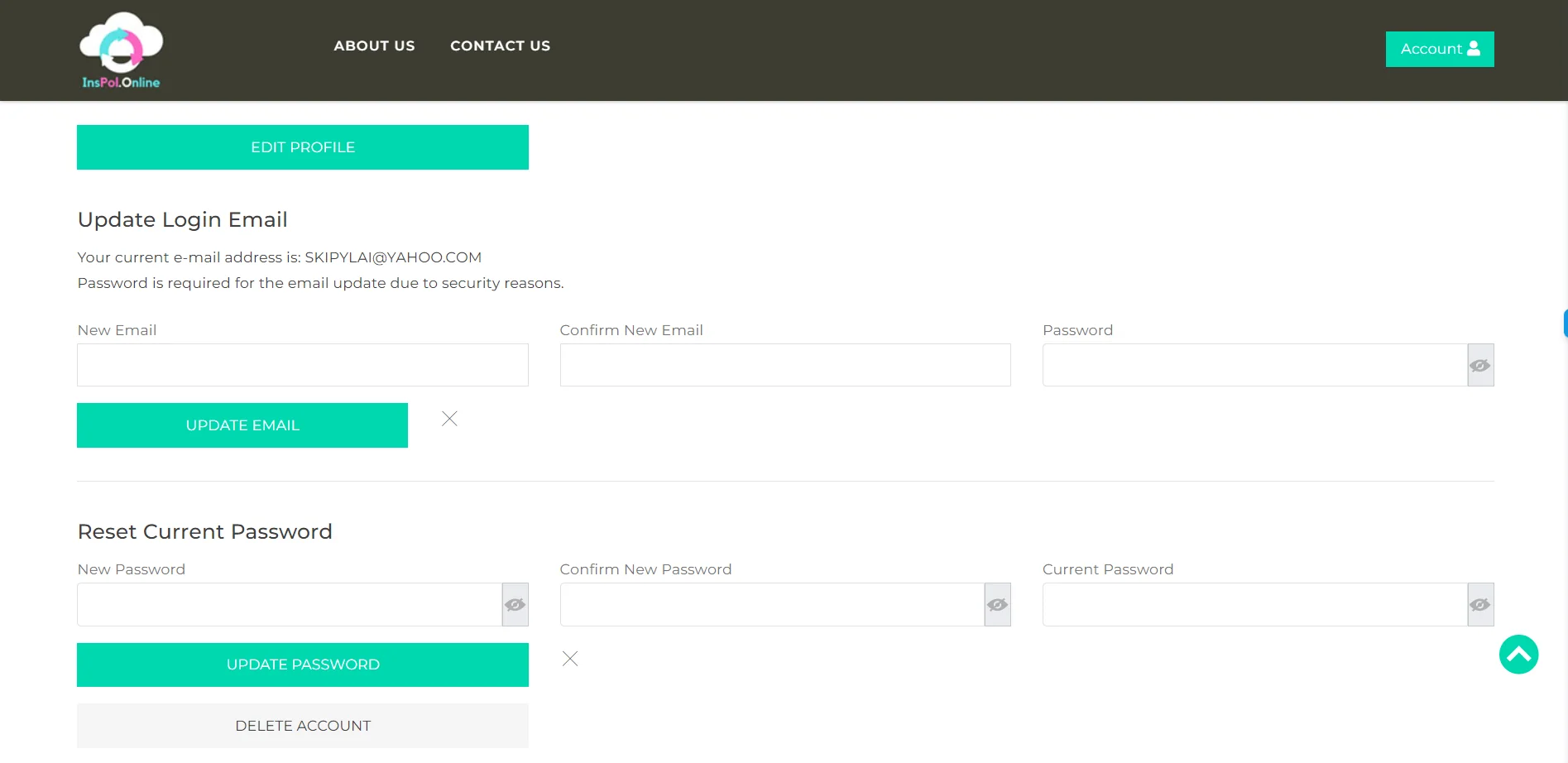The width and height of the screenshot is (1568, 763).
Task: Submit with the Update Email button
Action: click(x=242, y=425)
